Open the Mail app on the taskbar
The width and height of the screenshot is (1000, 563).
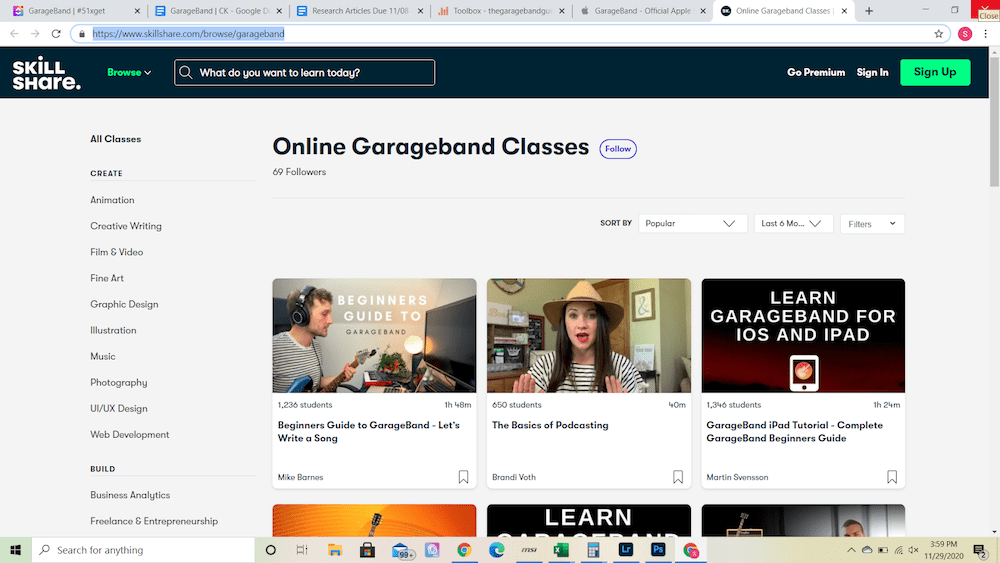click(401, 550)
